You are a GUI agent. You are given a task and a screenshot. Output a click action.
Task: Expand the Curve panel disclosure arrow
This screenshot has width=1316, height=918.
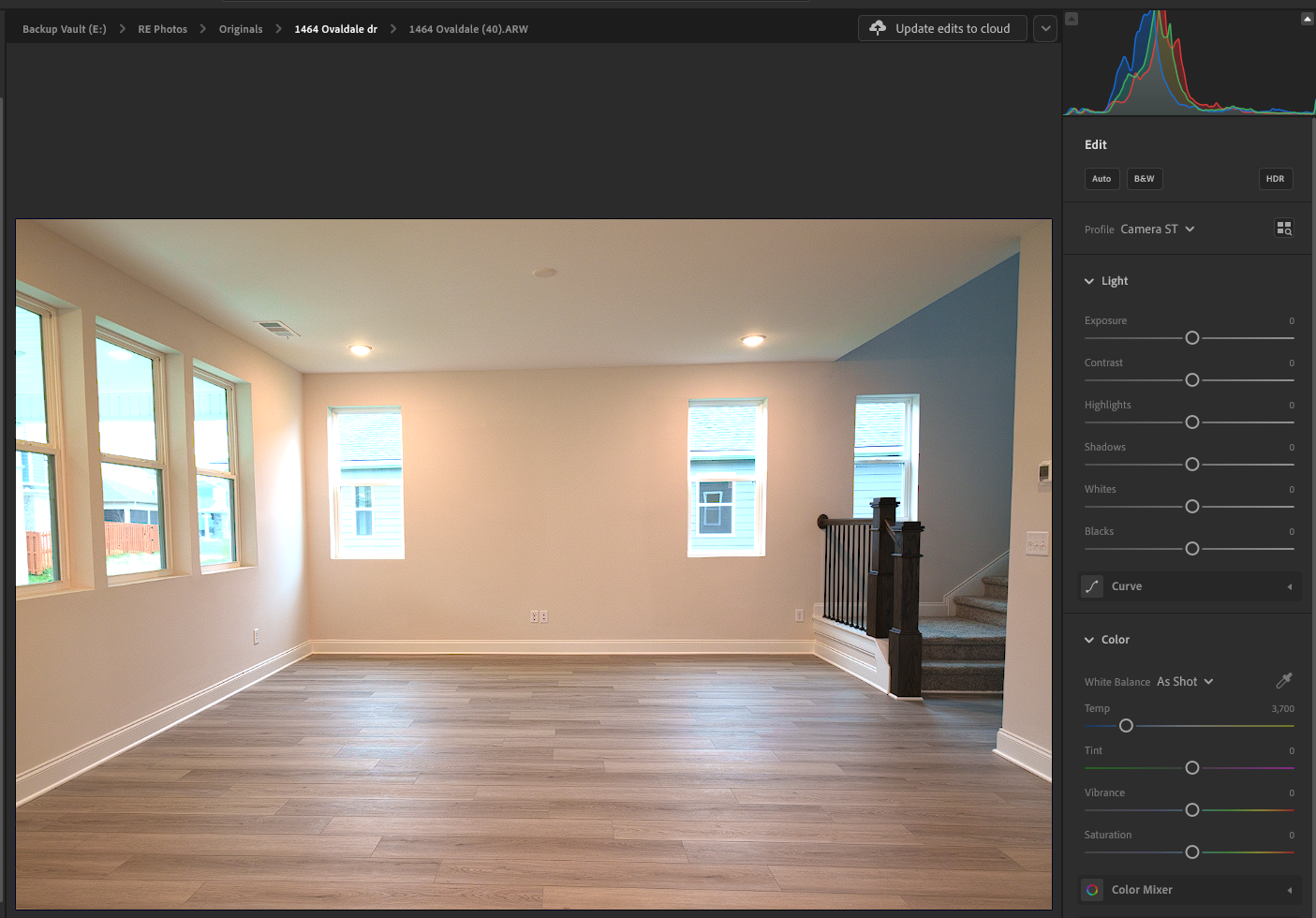(x=1291, y=585)
